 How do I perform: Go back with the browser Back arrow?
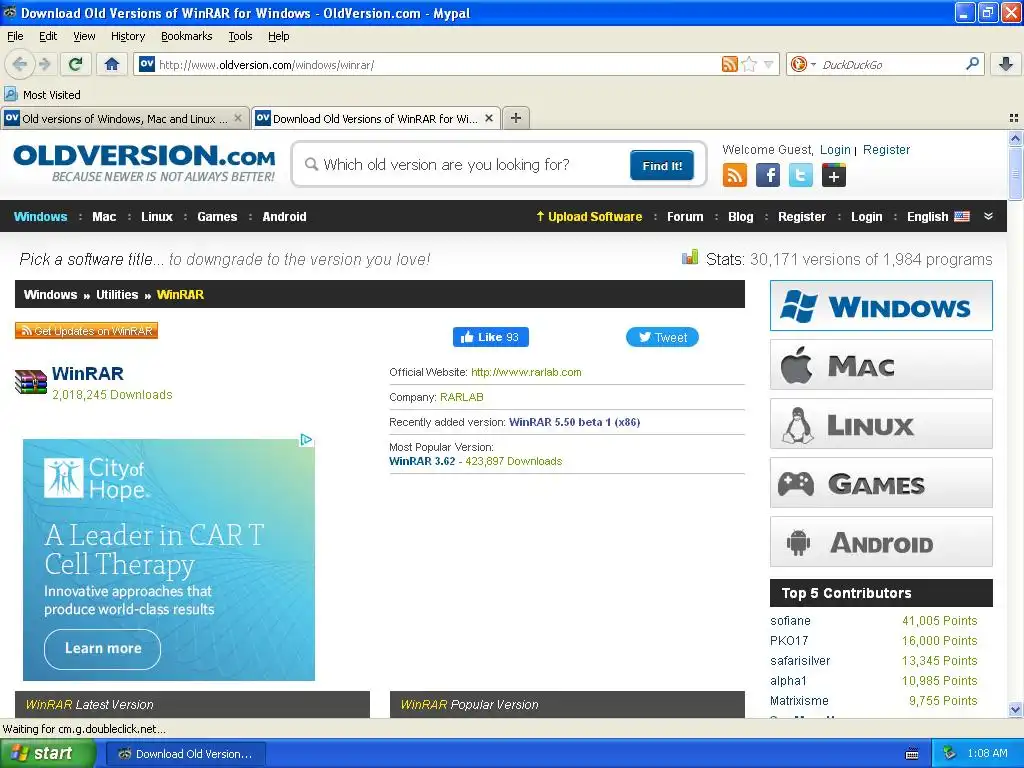[x=19, y=64]
